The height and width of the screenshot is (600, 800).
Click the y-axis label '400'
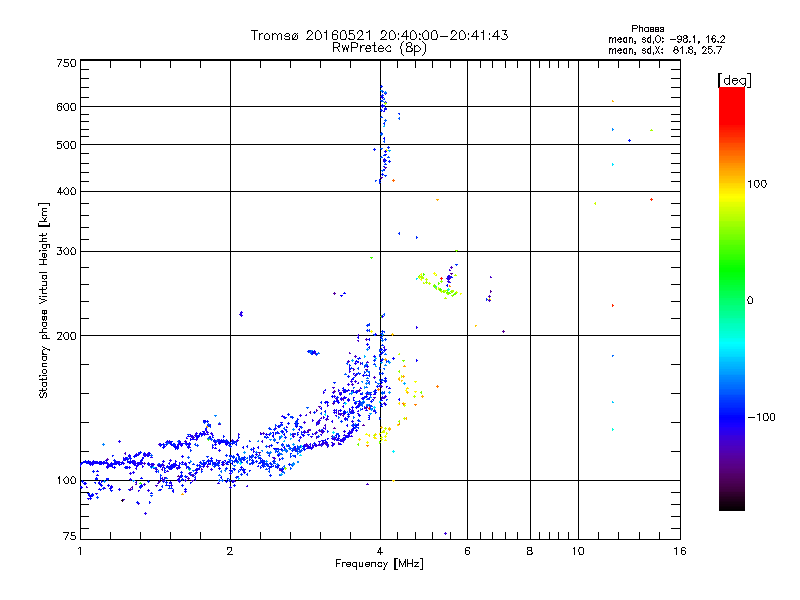66,192
